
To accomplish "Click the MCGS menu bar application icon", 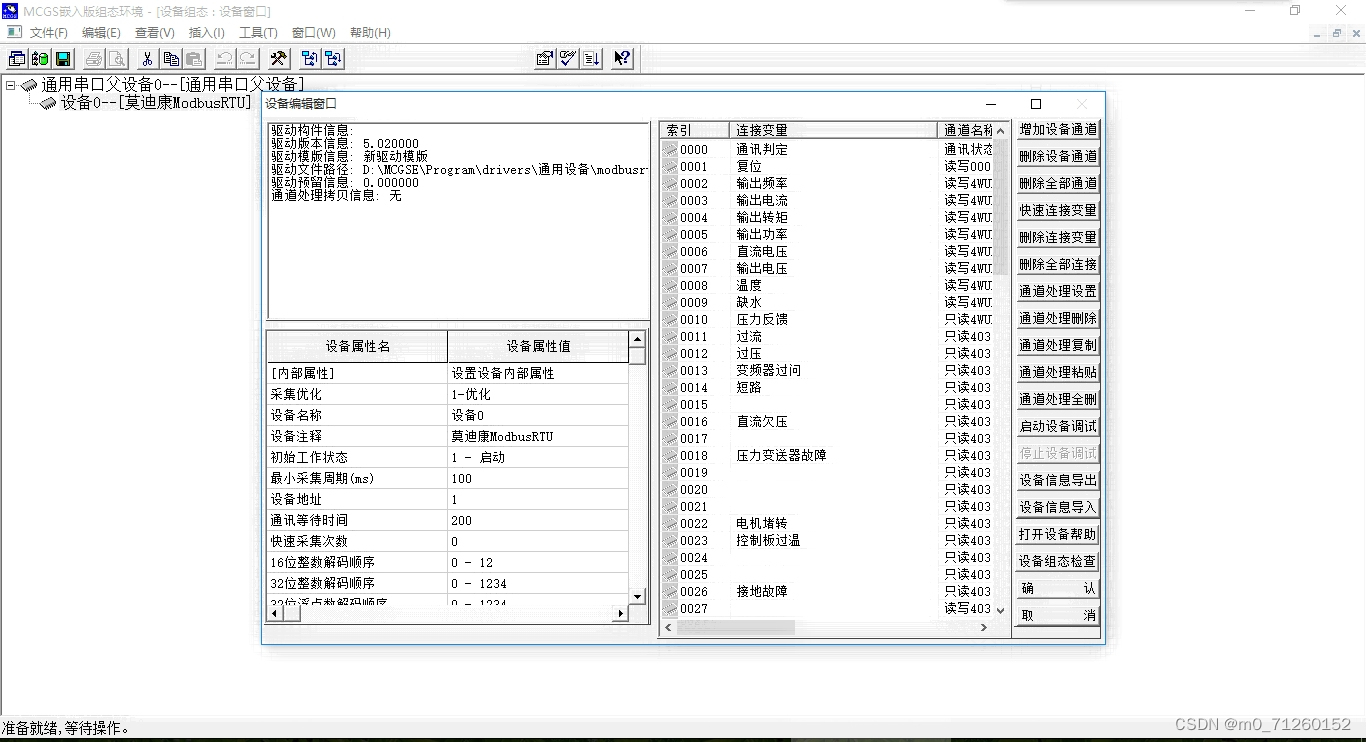I will coord(14,33).
